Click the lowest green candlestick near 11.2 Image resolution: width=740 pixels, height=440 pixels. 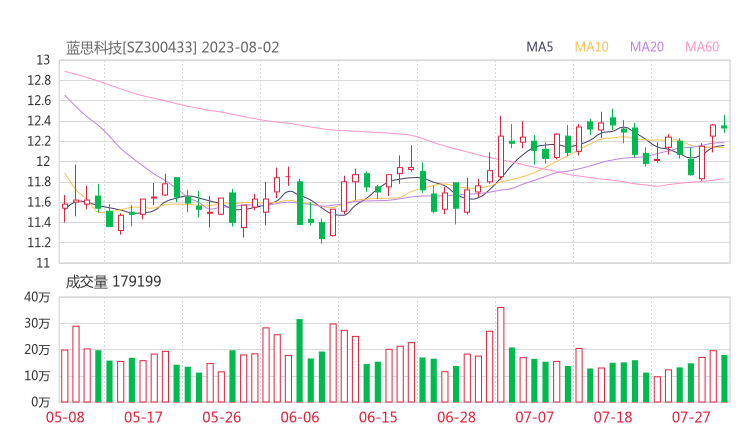322,231
